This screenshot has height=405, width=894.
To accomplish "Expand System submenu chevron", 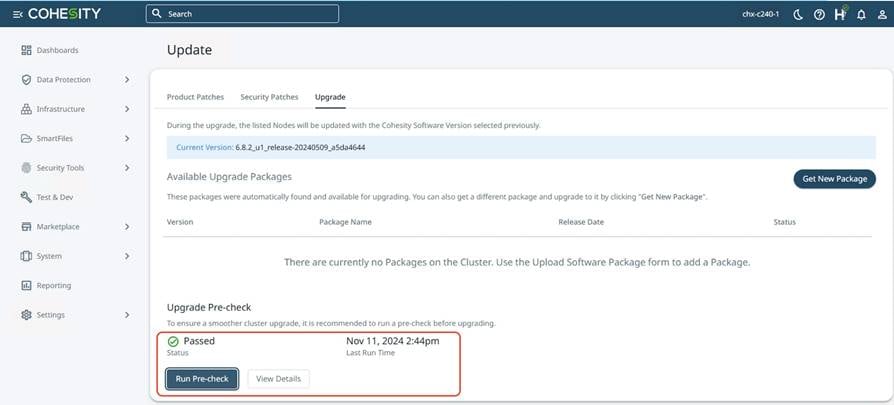I will point(127,256).
